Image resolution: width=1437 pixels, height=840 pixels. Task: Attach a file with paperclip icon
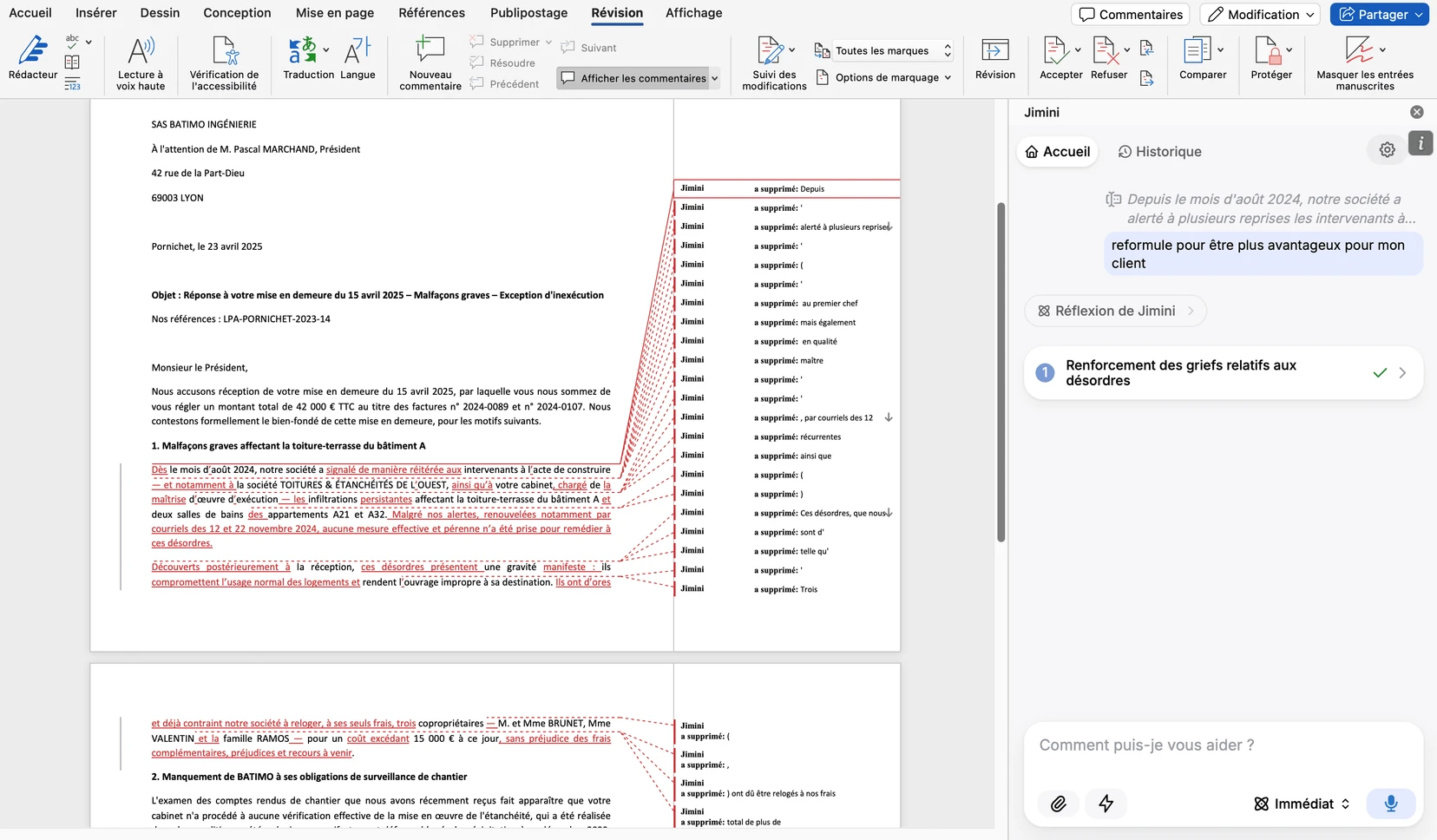[x=1059, y=804]
